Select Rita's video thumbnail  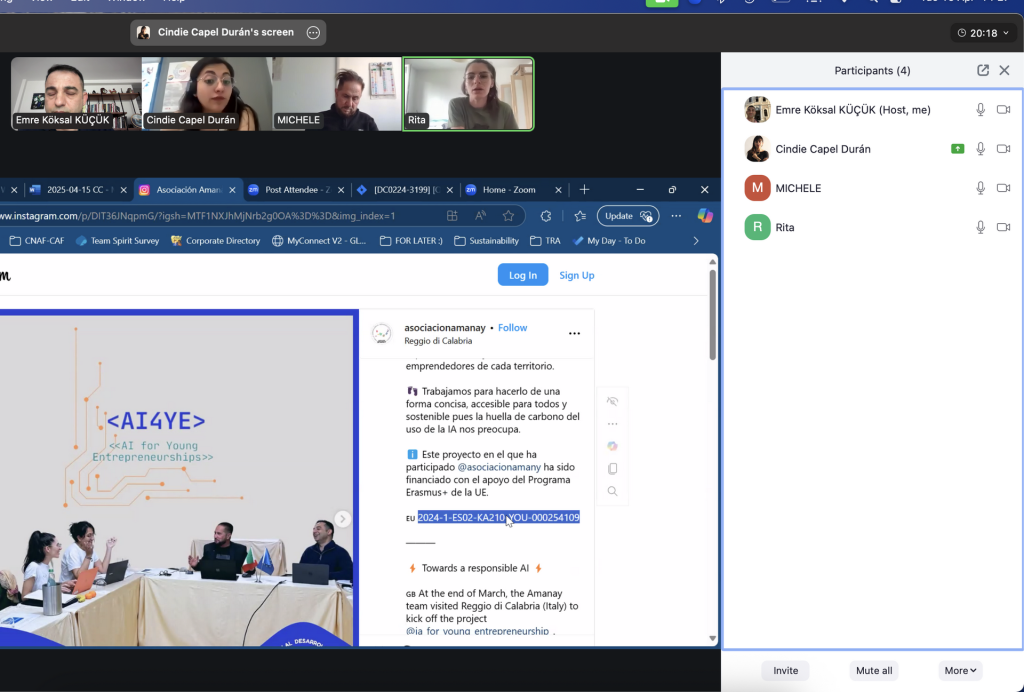pyautogui.click(x=468, y=94)
